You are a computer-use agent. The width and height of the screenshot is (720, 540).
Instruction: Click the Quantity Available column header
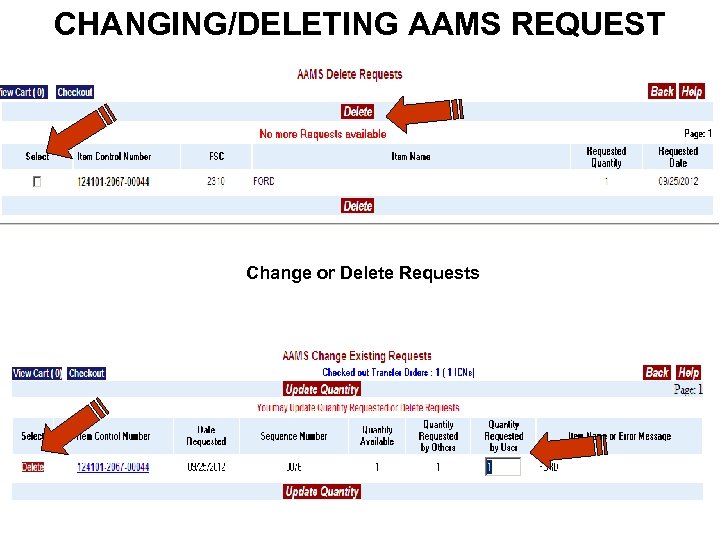(377, 435)
